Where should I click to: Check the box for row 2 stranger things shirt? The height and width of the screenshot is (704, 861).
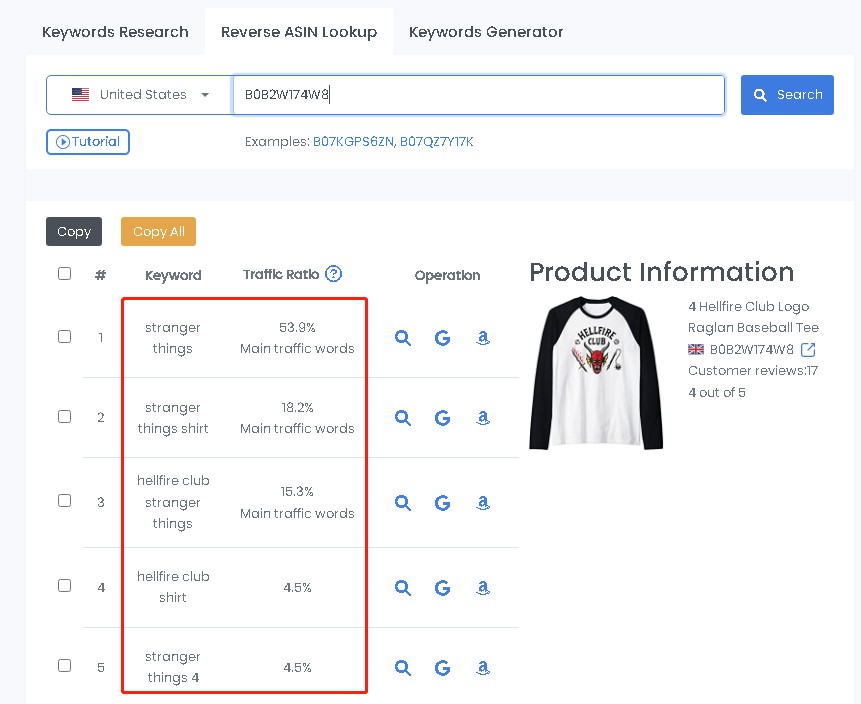(64, 417)
